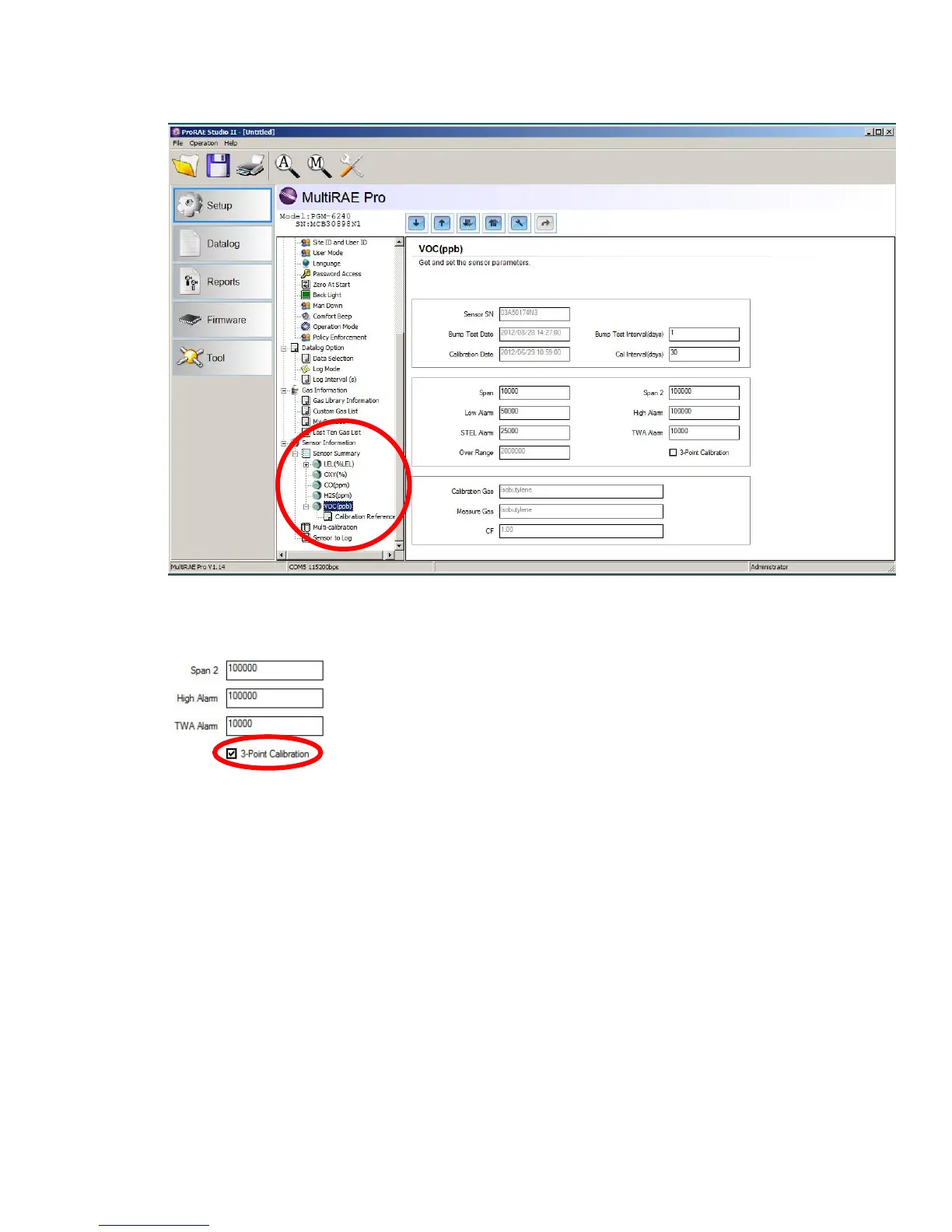
Task: Open Log Mode in the tree
Action: (x=326, y=369)
